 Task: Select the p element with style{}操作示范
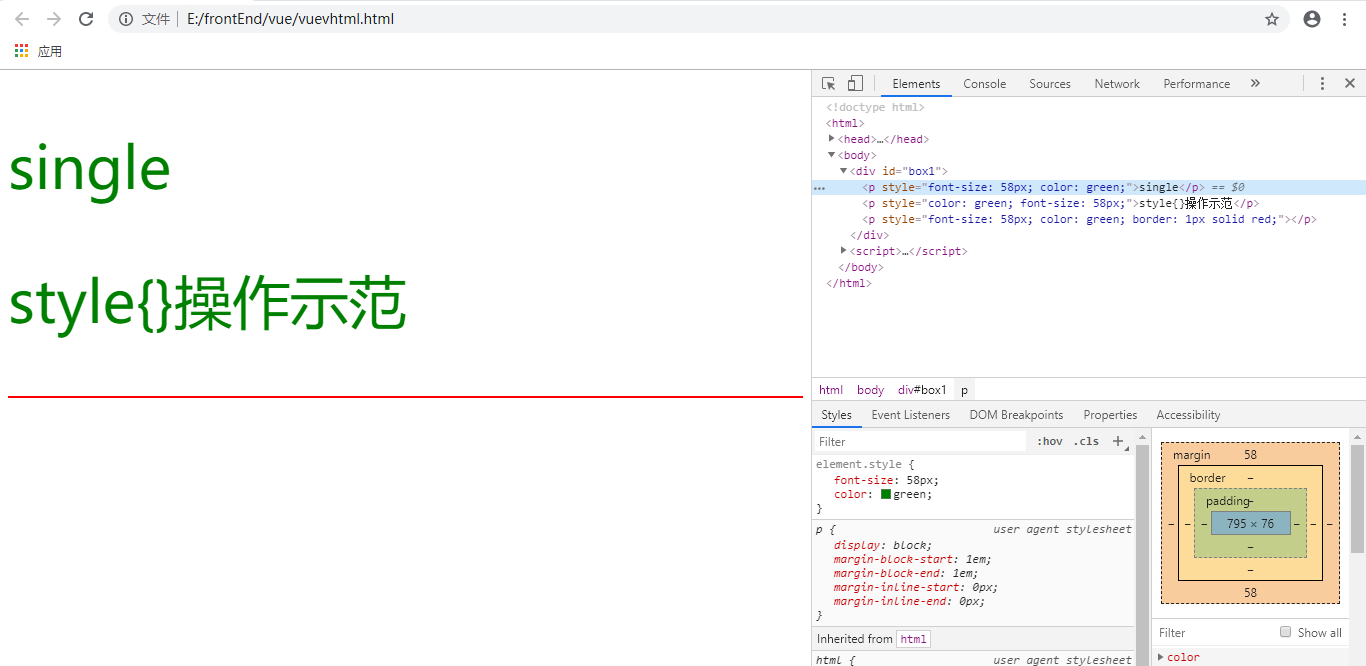pyautogui.click(x=1088, y=203)
